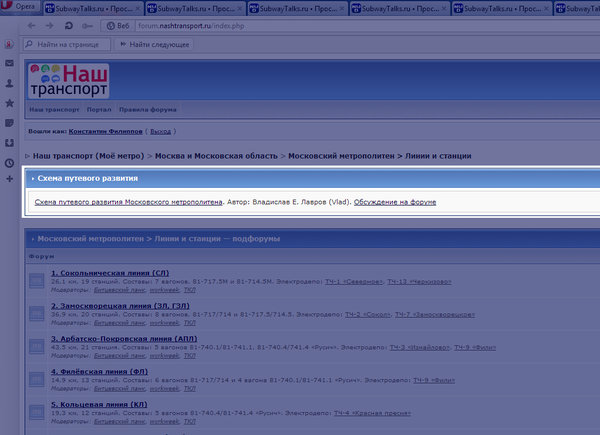Open the Yandex panel in the sidebar
600x435 pixels.
click(9, 45)
